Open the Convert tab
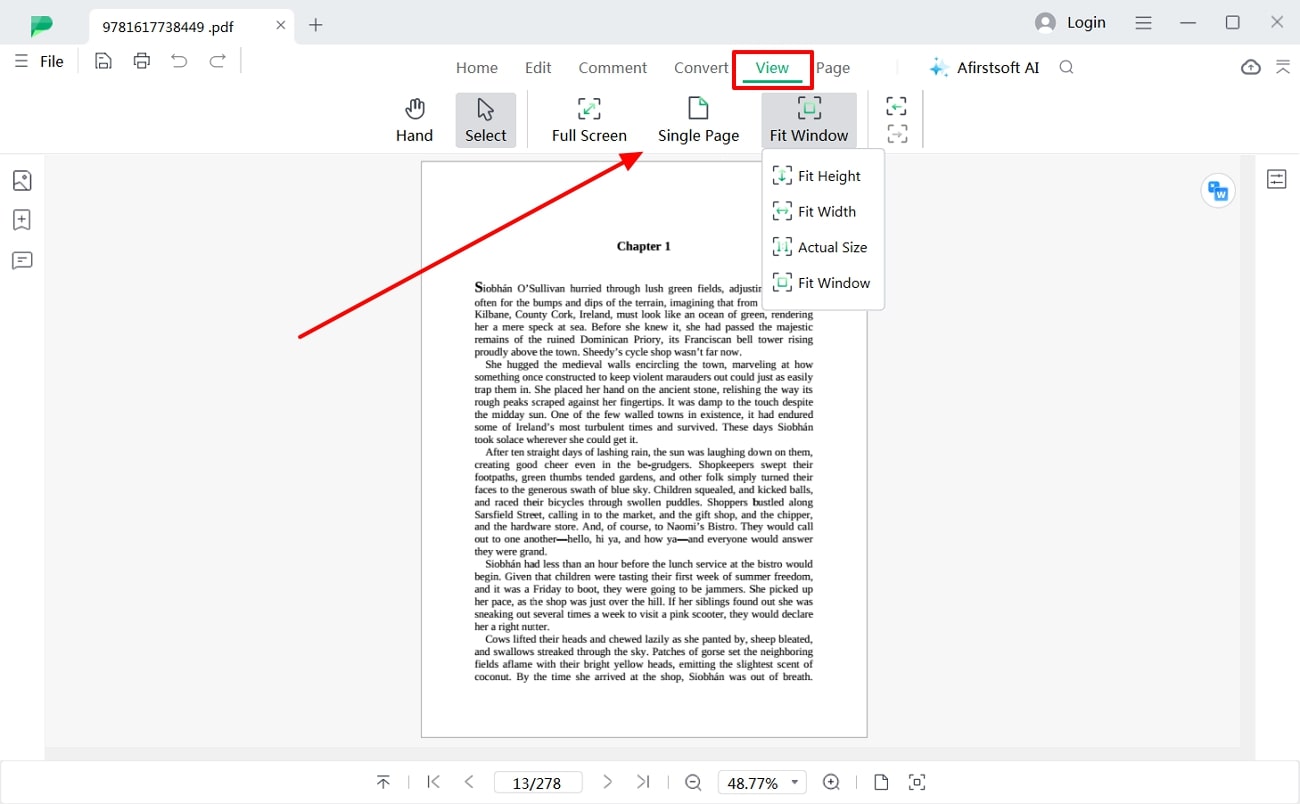Viewport: 1300px width, 804px height. click(x=701, y=68)
